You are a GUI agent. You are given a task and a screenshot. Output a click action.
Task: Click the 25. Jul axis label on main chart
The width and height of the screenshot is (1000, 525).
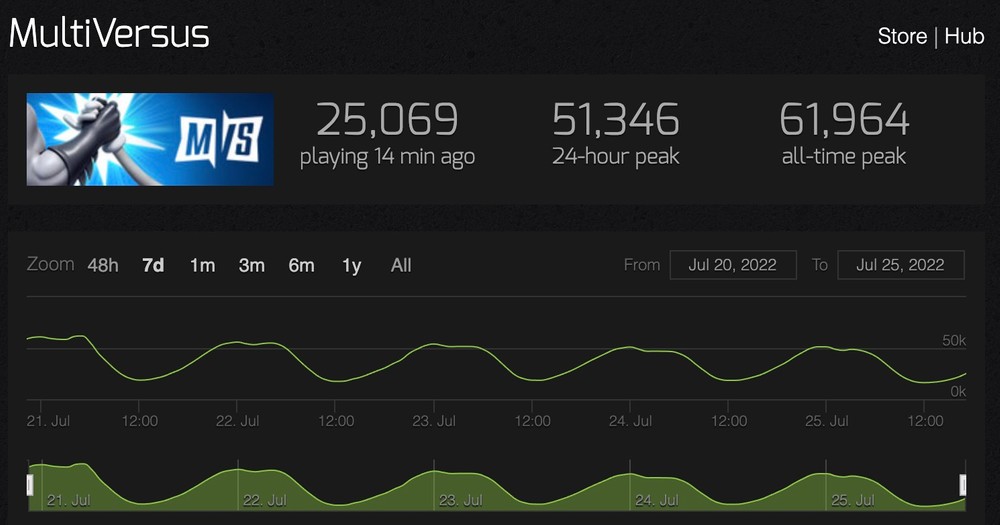coord(827,421)
